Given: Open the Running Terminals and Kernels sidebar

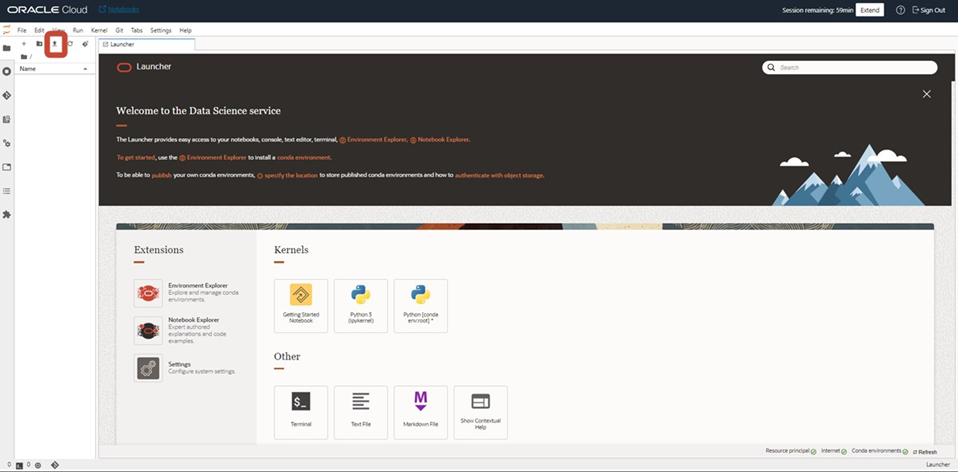Looking at the screenshot, I should click(x=7, y=71).
